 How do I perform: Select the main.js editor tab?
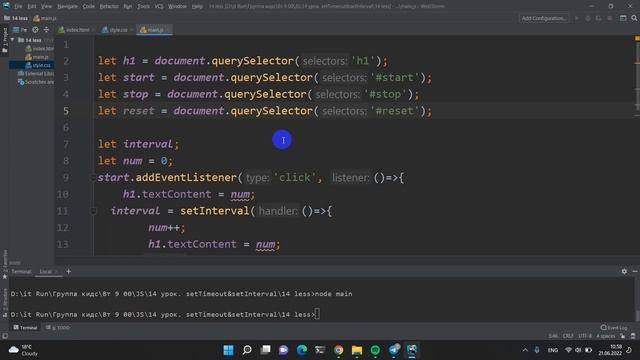click(x=154, y=30)
